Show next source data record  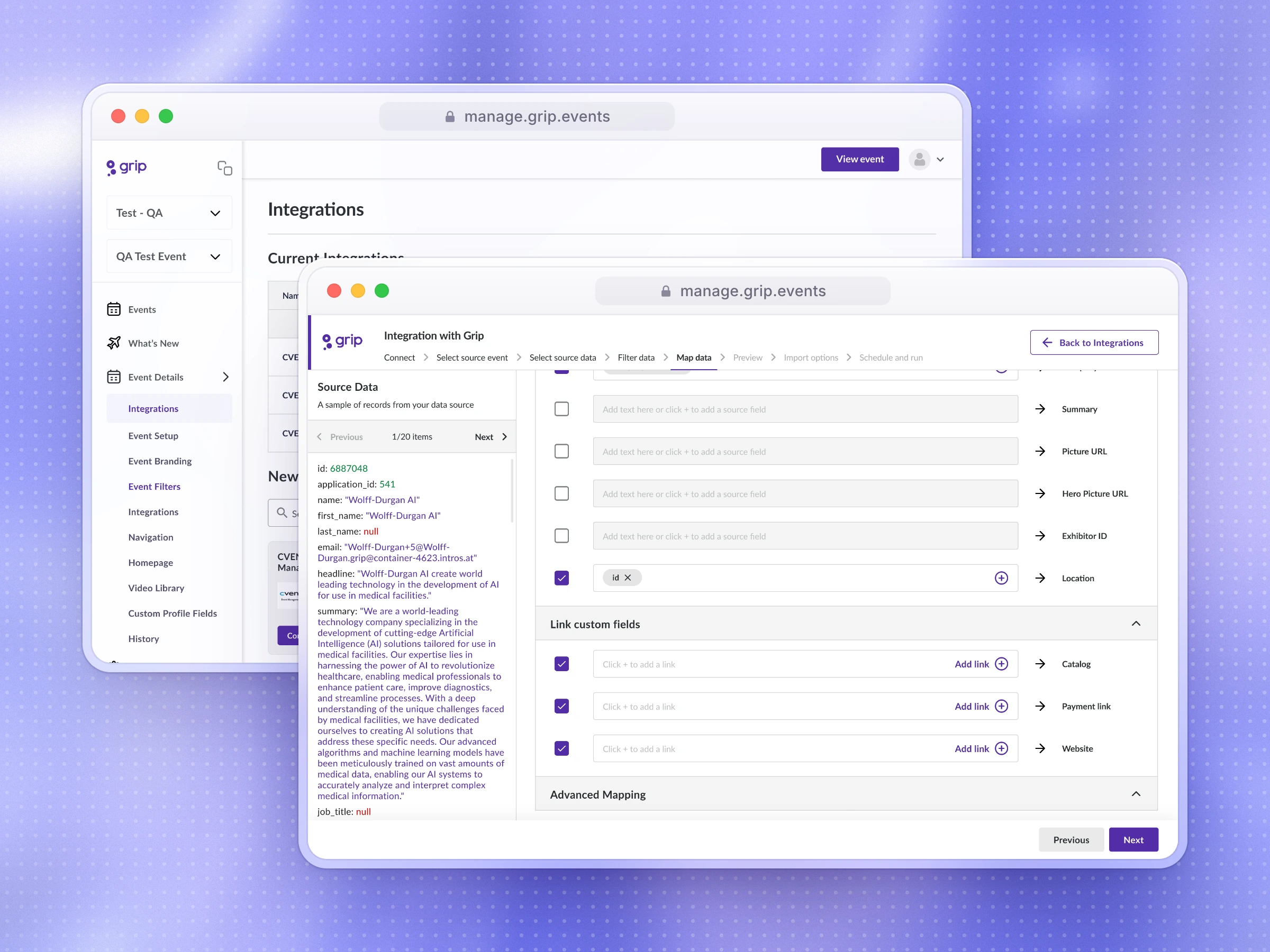tap(491, 437)
